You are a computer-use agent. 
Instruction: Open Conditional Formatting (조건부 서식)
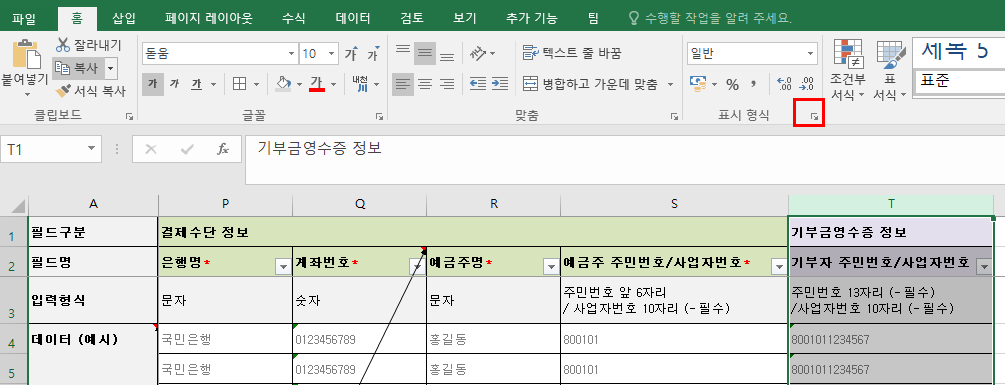pyautogui.click(x=847, y=69)
